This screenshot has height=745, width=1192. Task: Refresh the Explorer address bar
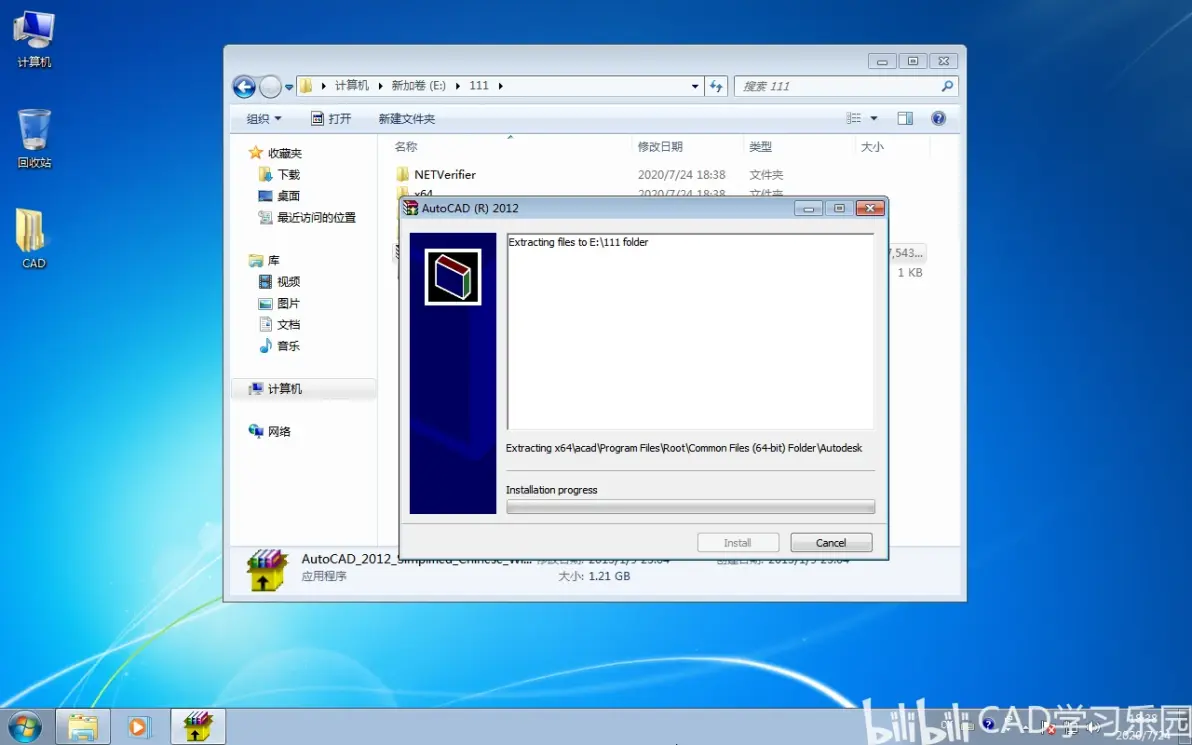point(716,86)
